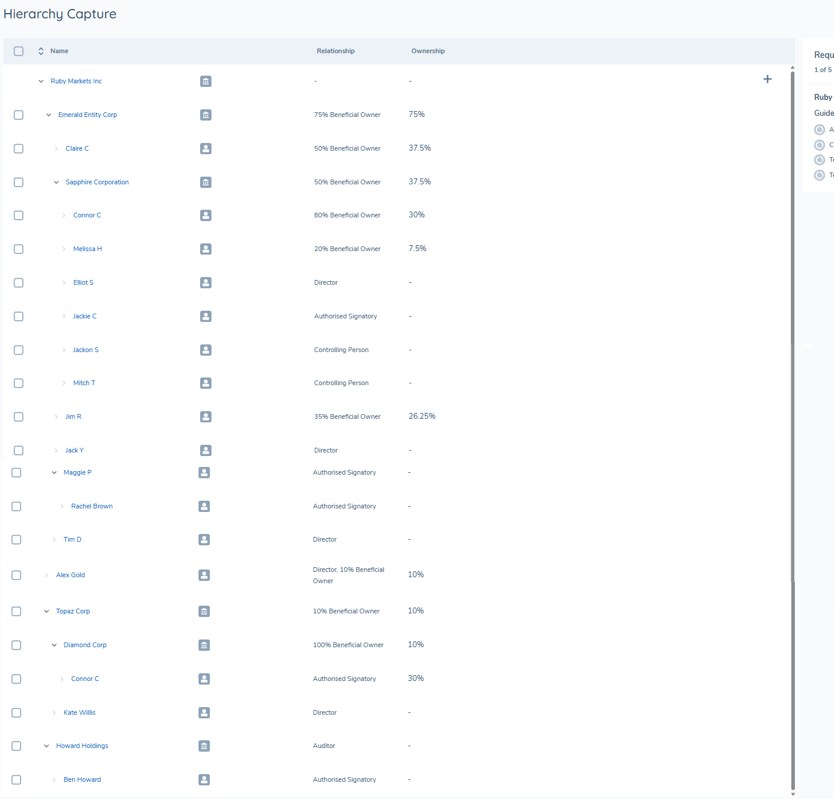Tick the Tim D row checkbox
The height and width of the screenshot is (799, 835).
pyautogui.click(x=17, y=540)
